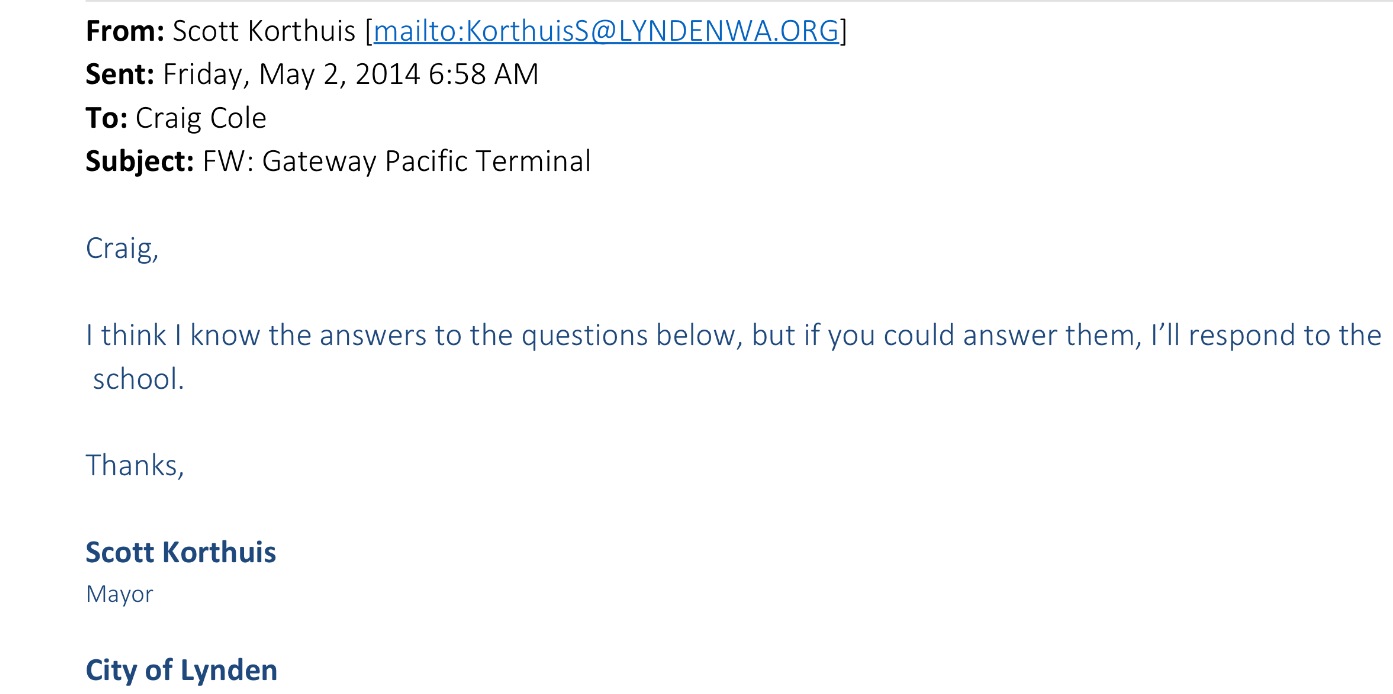Click subject text FW: Gateway Pacific Terminal

point(397,161)
